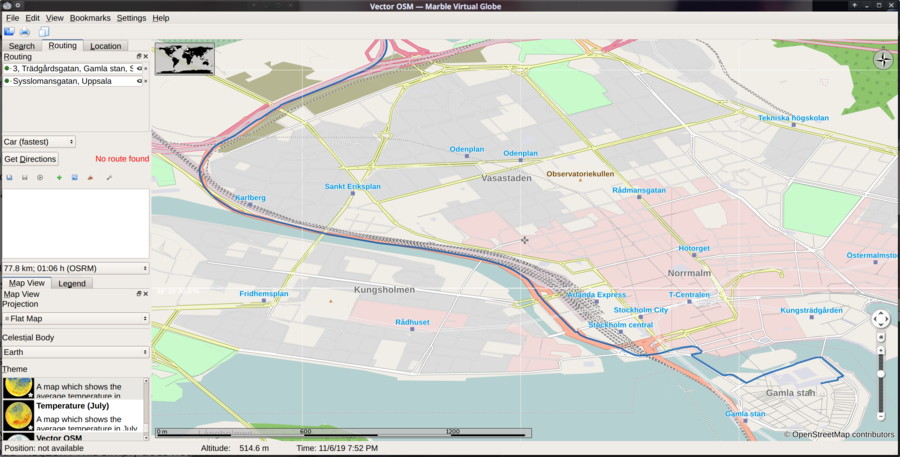Click the green plus add destination icon
900x457 pixels.
click(x=59, y=177)
